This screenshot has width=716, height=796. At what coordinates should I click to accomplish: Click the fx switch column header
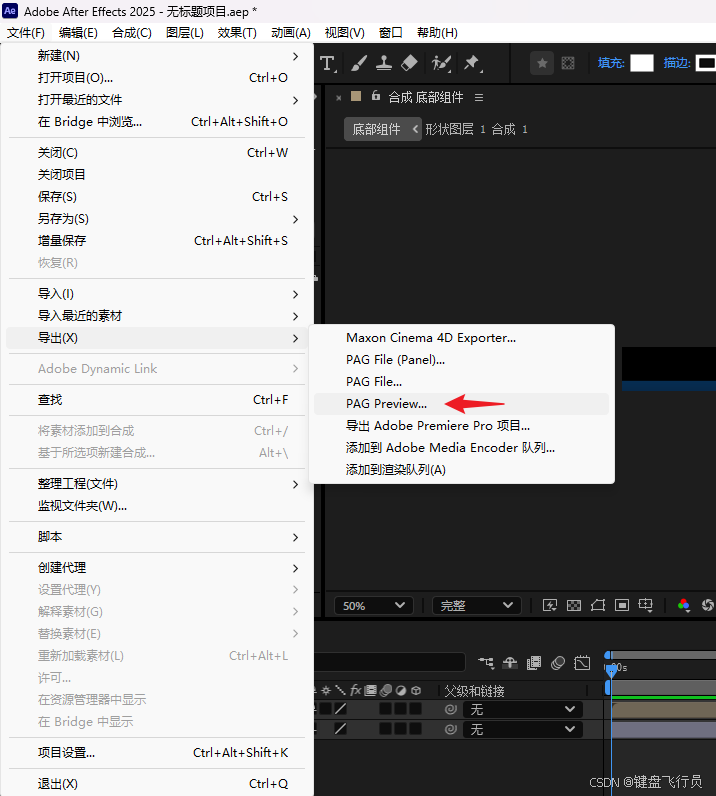click(355, 690)
